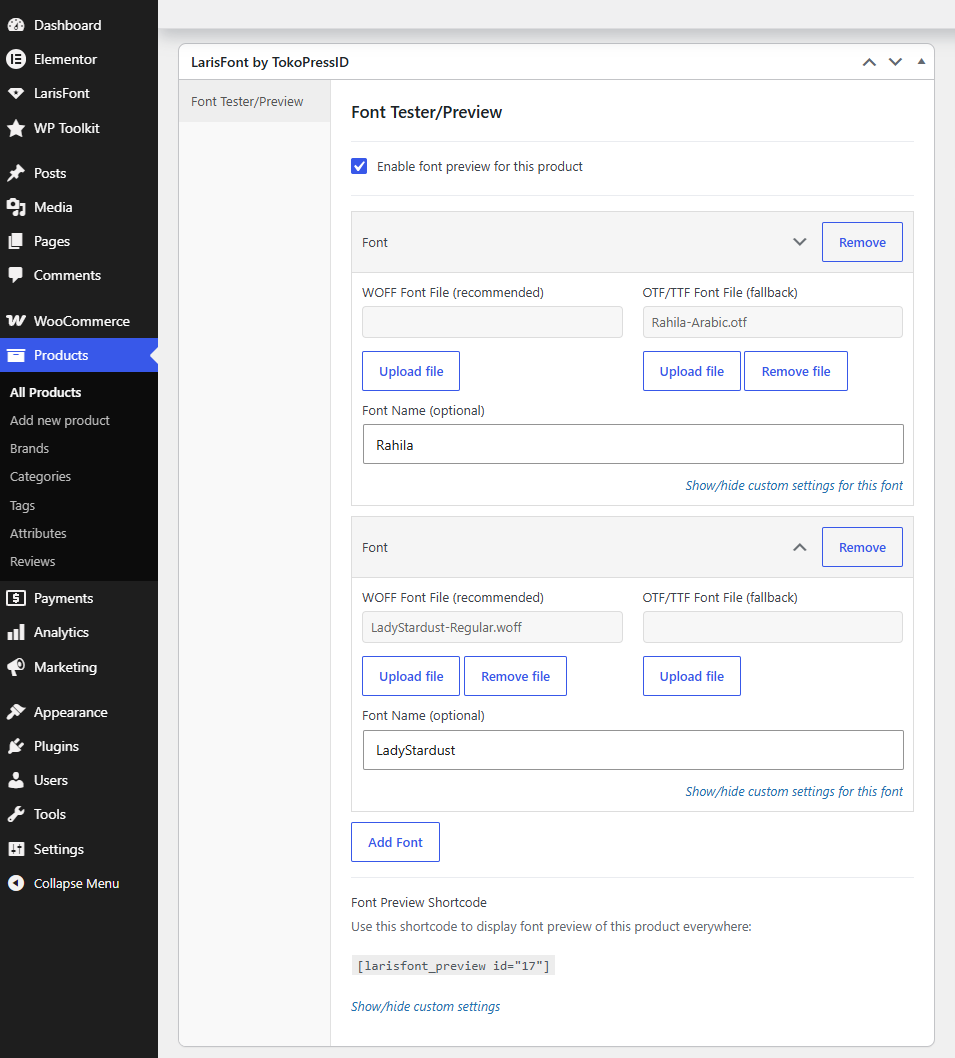Remove the Rahila-Arabic.otf file
Screen dimensions: 955x1058
click(x=796, y=371)
